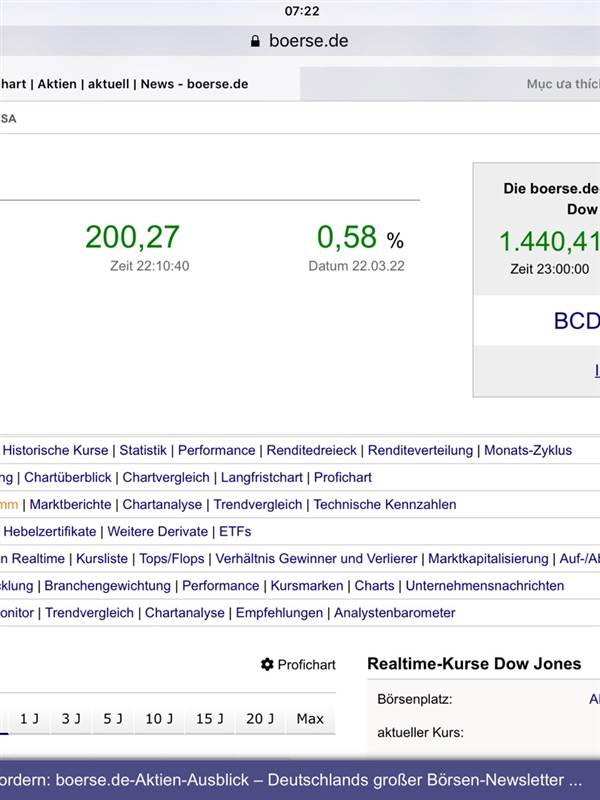Image resolution: width=600 pixels, height=800 pixels.
Task: Open the Charts link
Action: click(x=374, y=586)
